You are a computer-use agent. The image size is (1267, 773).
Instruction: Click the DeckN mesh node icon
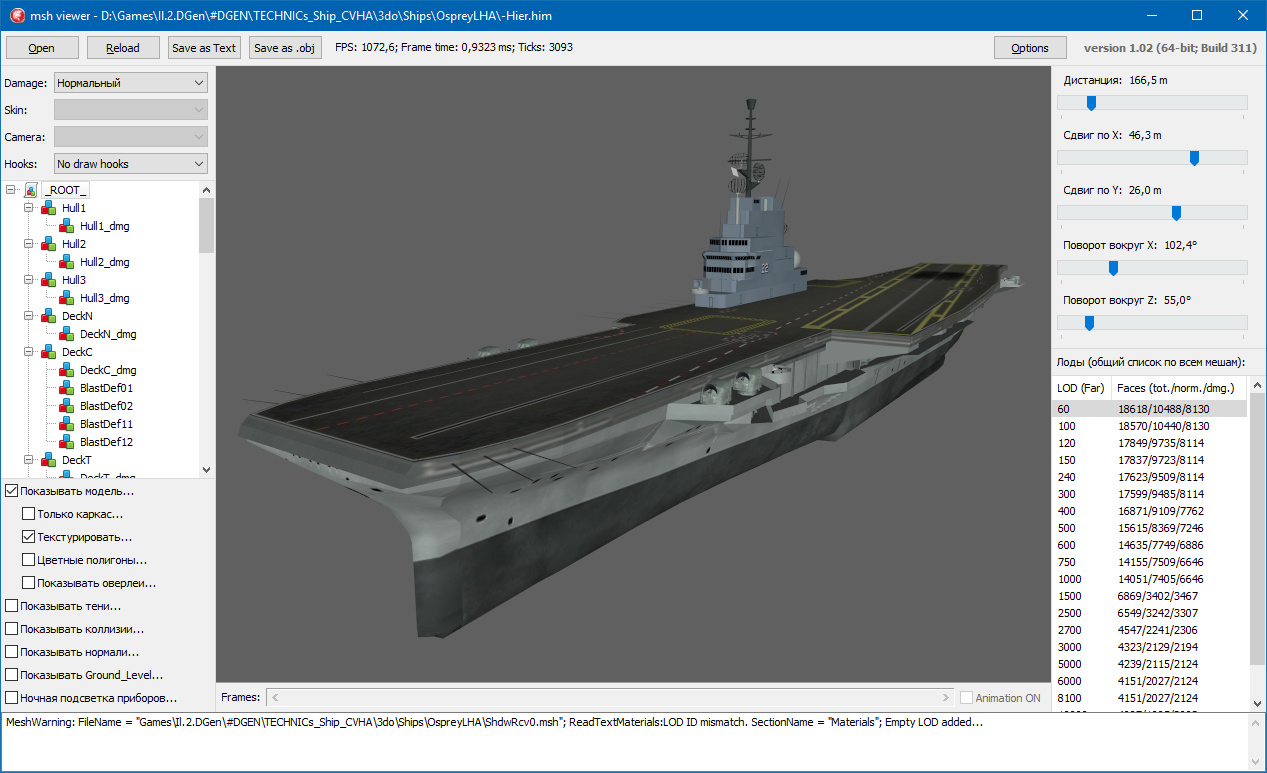point(49,316)
